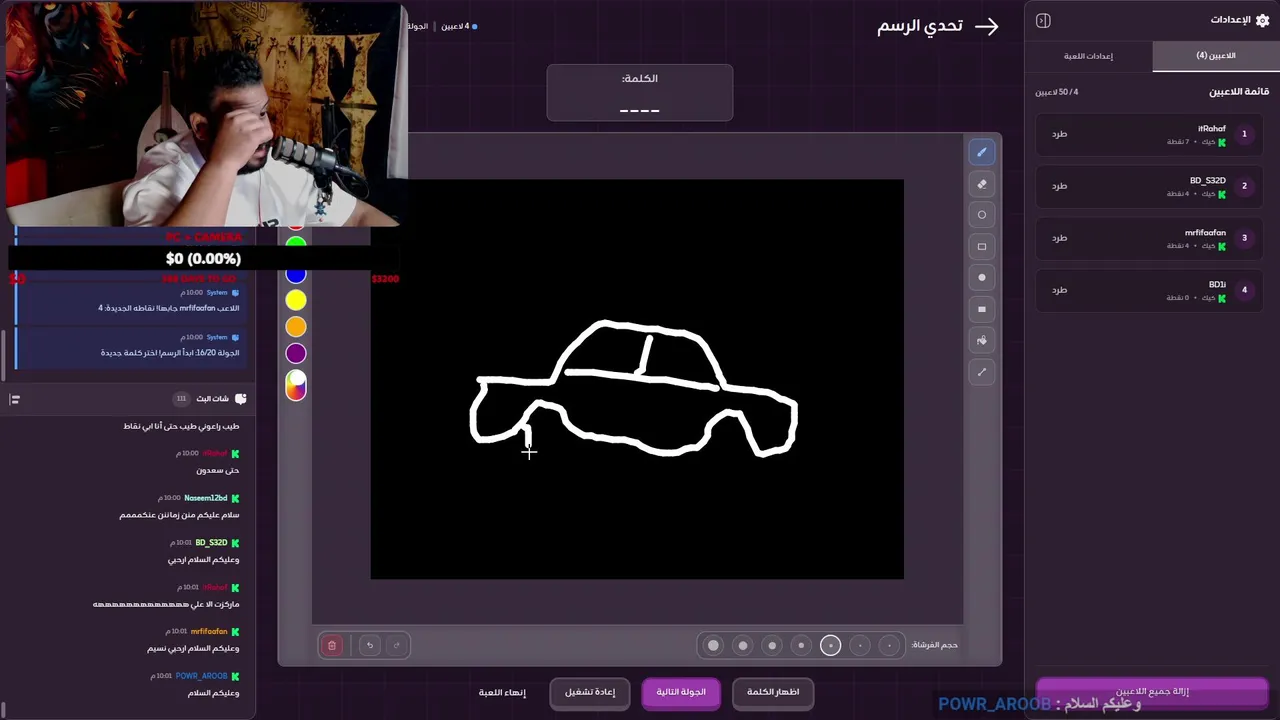Click on the black drawing canvas
This screenshot has height=720, width=1280.
637,379
